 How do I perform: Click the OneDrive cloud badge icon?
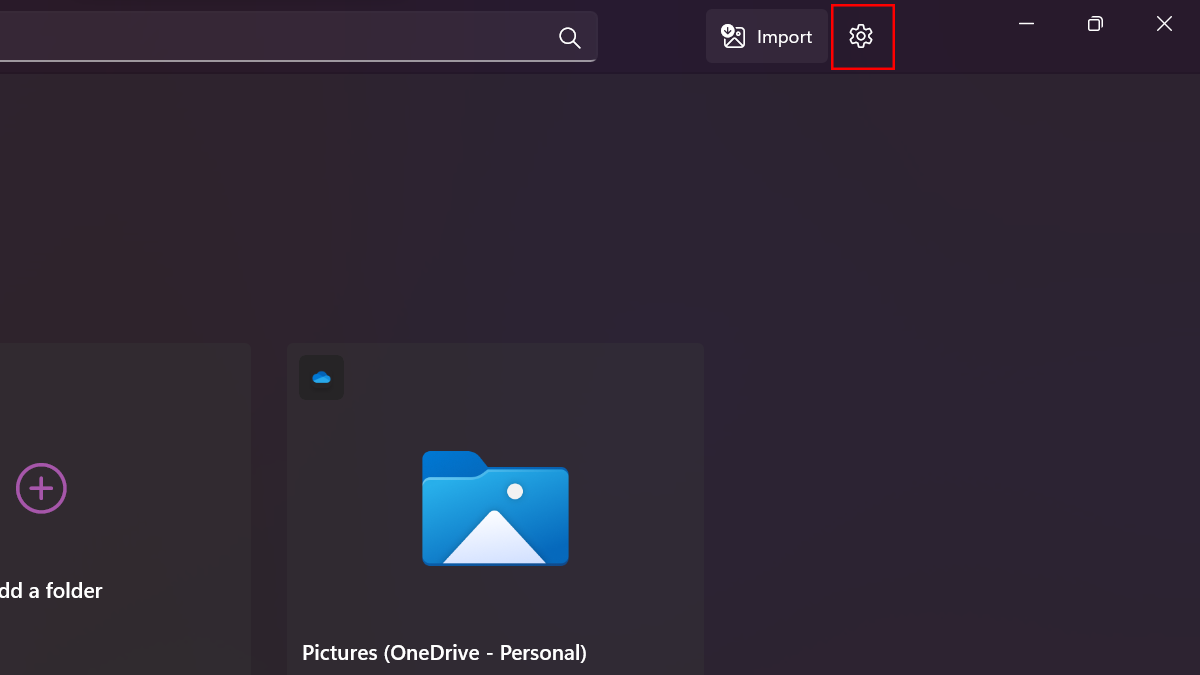coord(321,377)
